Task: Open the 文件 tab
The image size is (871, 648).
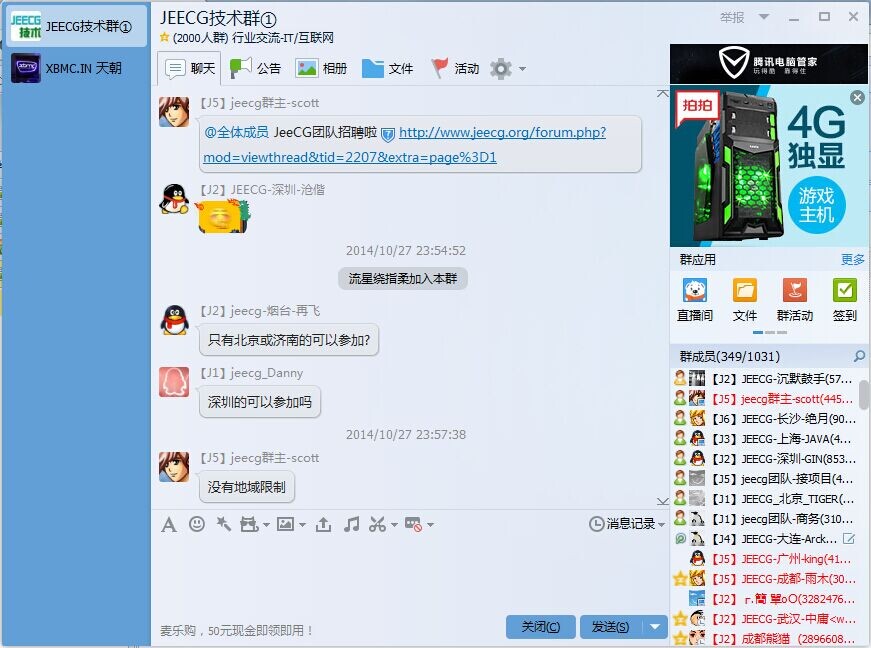Action: click(x=387, y=68)
